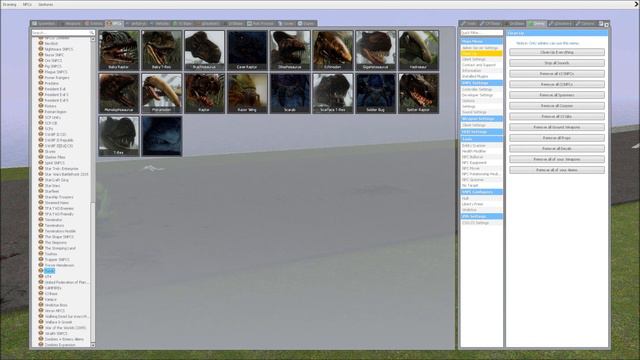The width and height of the screenshot is (640, 360).
Task: Select the Dilophosaurus thumbnail
Action: click(290, 50)
